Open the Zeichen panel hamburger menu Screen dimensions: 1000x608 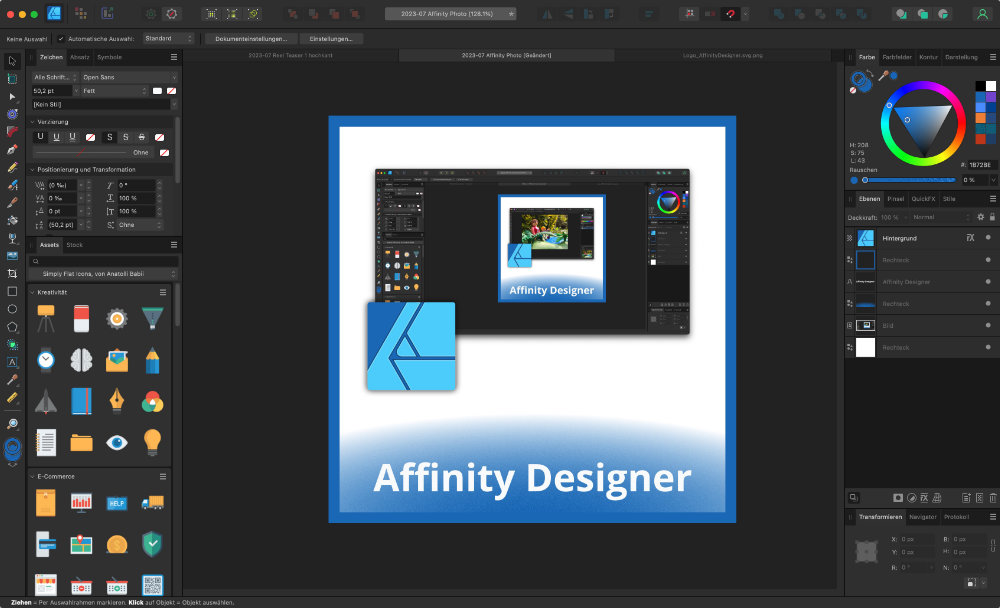pos(173,57)
